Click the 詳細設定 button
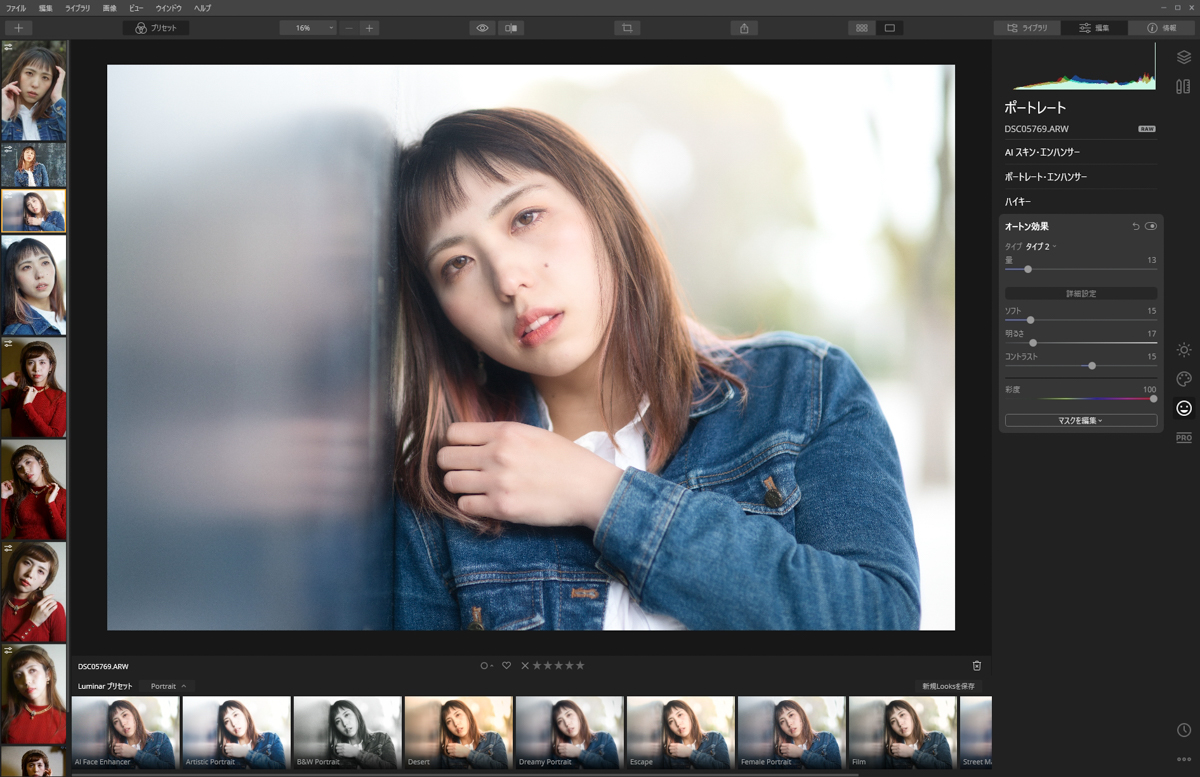 pyautogui.click(x=1081, y=294)
